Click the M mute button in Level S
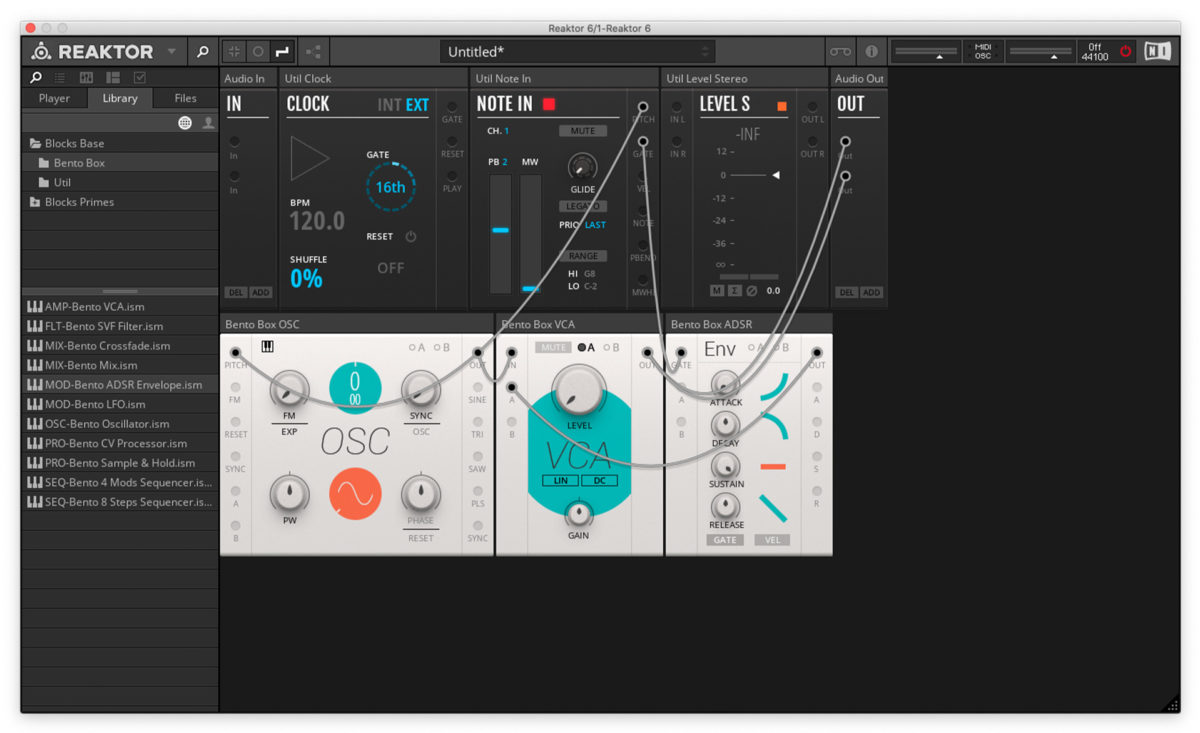1200x733 pixels. pyautogui.click(x=717, y=291)
